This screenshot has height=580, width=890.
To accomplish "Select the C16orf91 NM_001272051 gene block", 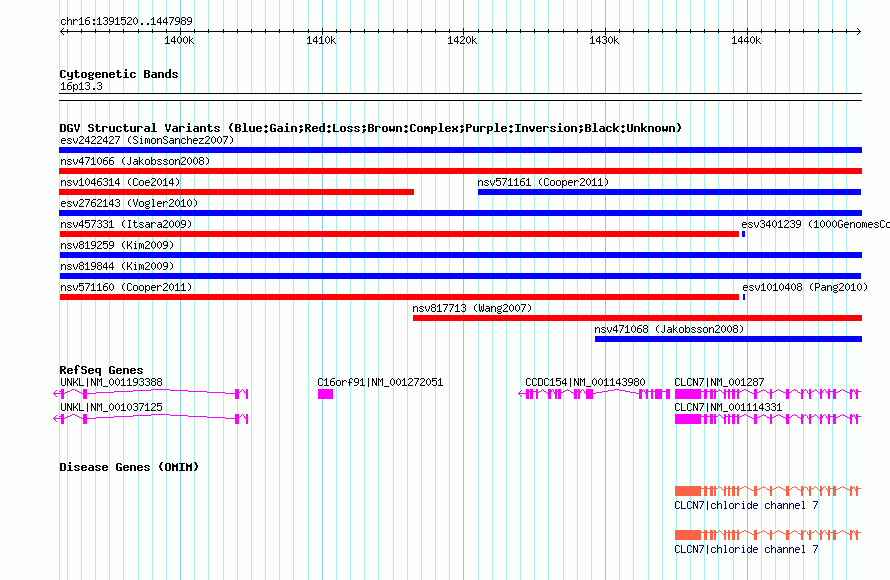I will (x=325, y=394).
